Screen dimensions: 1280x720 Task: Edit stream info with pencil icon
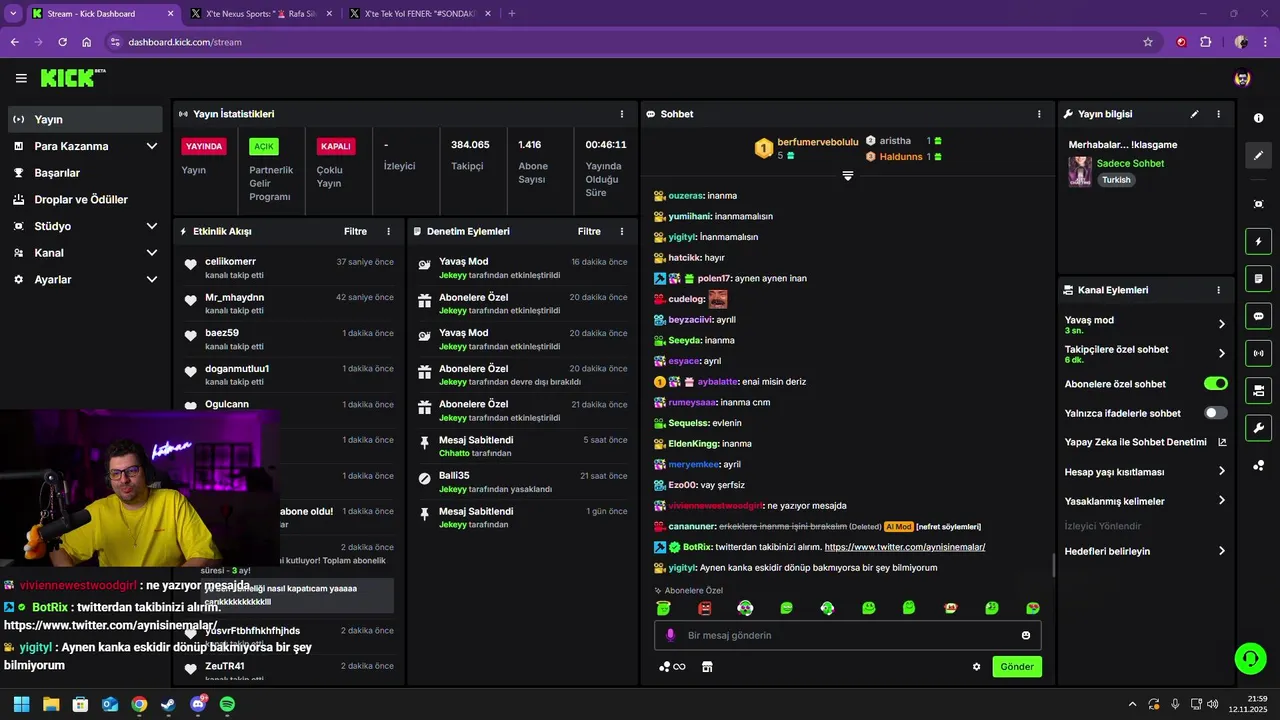tap(1194, 114)
